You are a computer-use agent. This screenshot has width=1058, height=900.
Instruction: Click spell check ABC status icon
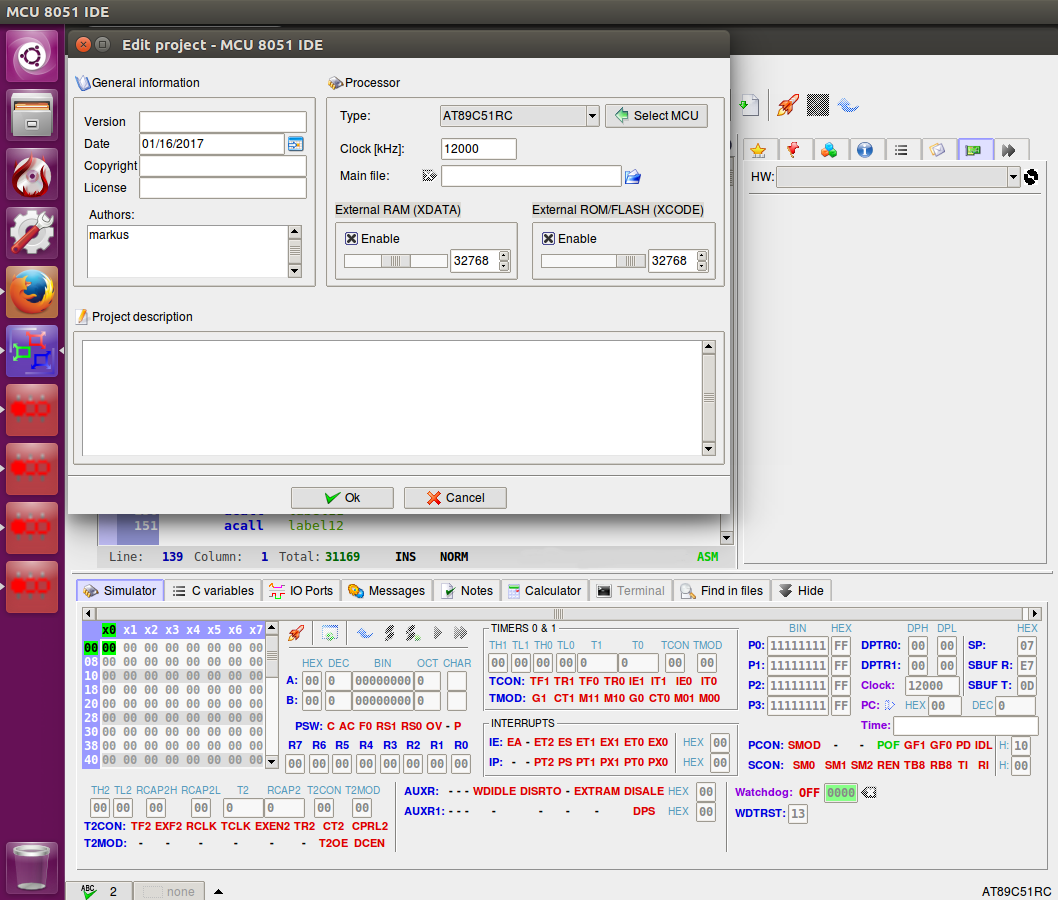[x=88, y=891]
